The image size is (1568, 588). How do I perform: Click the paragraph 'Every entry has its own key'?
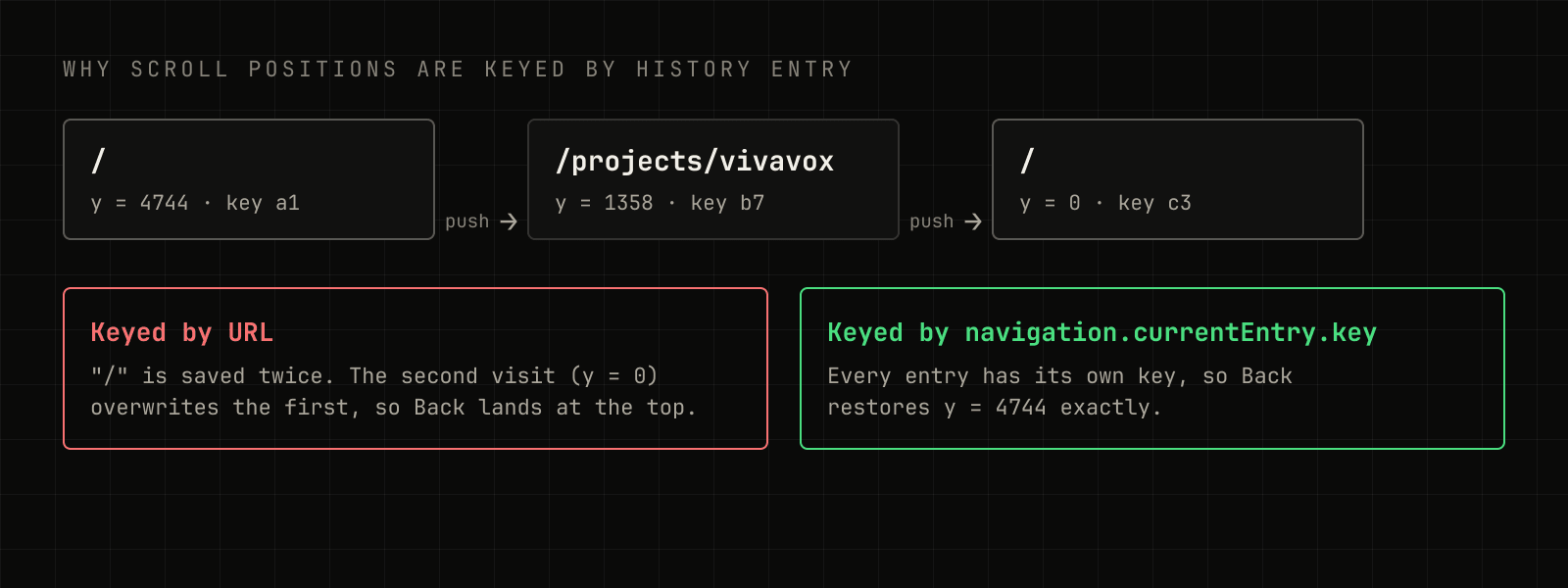tap(1059, 392)
